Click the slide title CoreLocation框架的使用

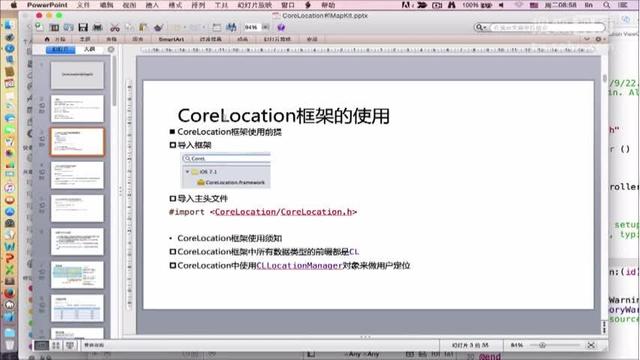[x=284, y=116]
